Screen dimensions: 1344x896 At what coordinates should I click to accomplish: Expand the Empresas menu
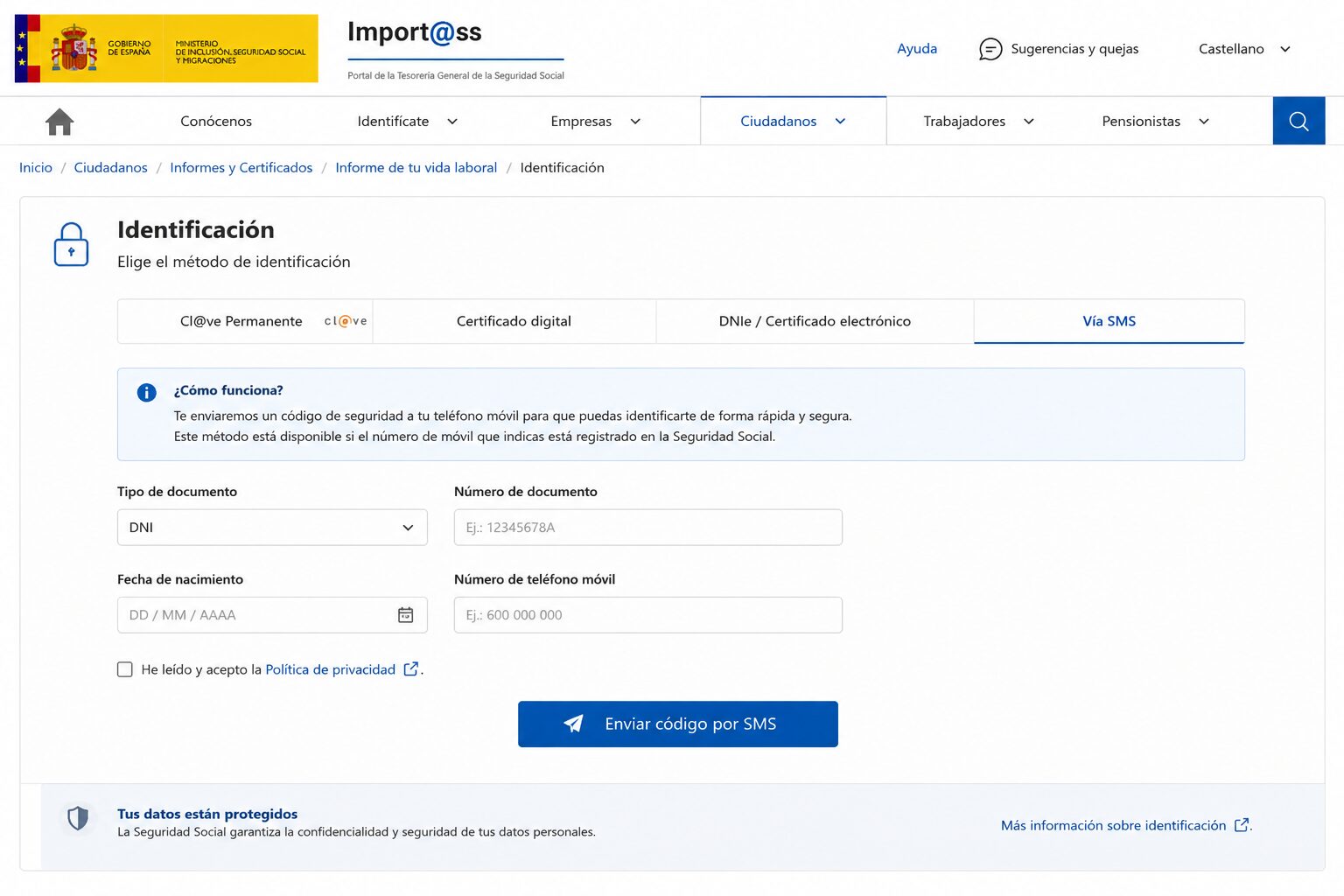click(x=596, y=122)
